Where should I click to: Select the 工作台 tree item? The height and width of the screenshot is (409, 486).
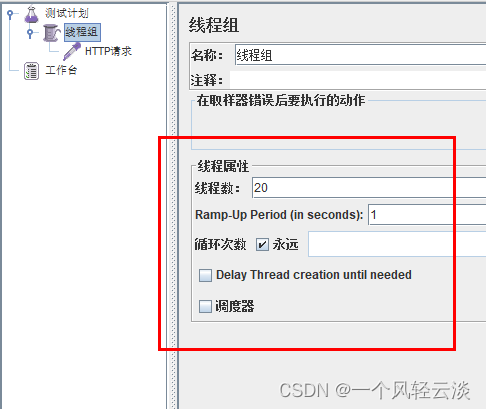(61, 70)
